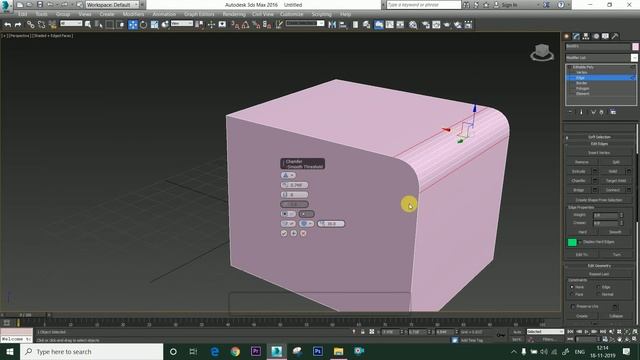Toggle Display Hard Edges checkbox

580,242
